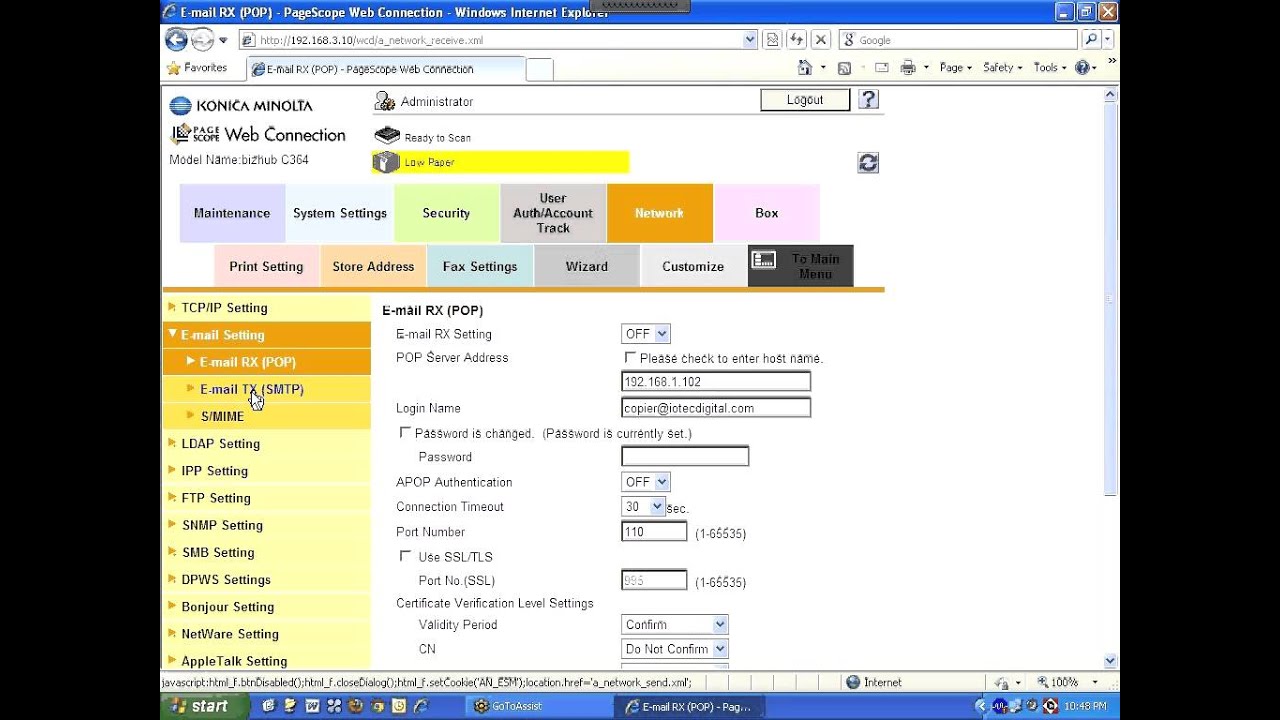Click the Word icon in quick launch
This screenshot has height=720, width=1280.
(311, 706)
